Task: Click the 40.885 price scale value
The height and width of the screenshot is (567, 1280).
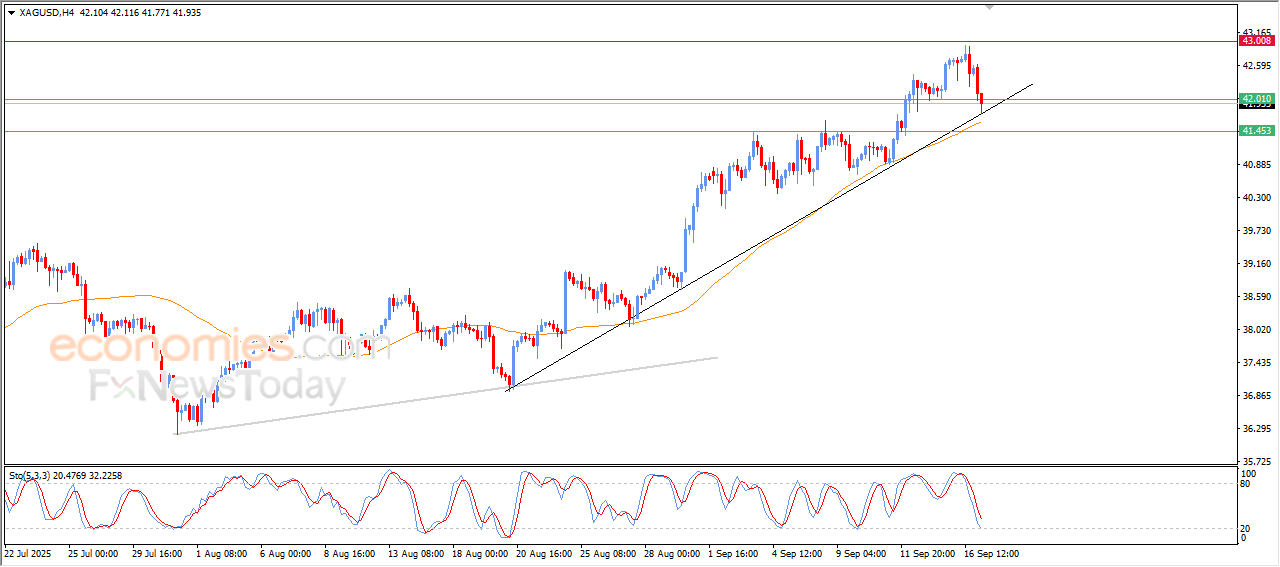Action: [1255, 165]
